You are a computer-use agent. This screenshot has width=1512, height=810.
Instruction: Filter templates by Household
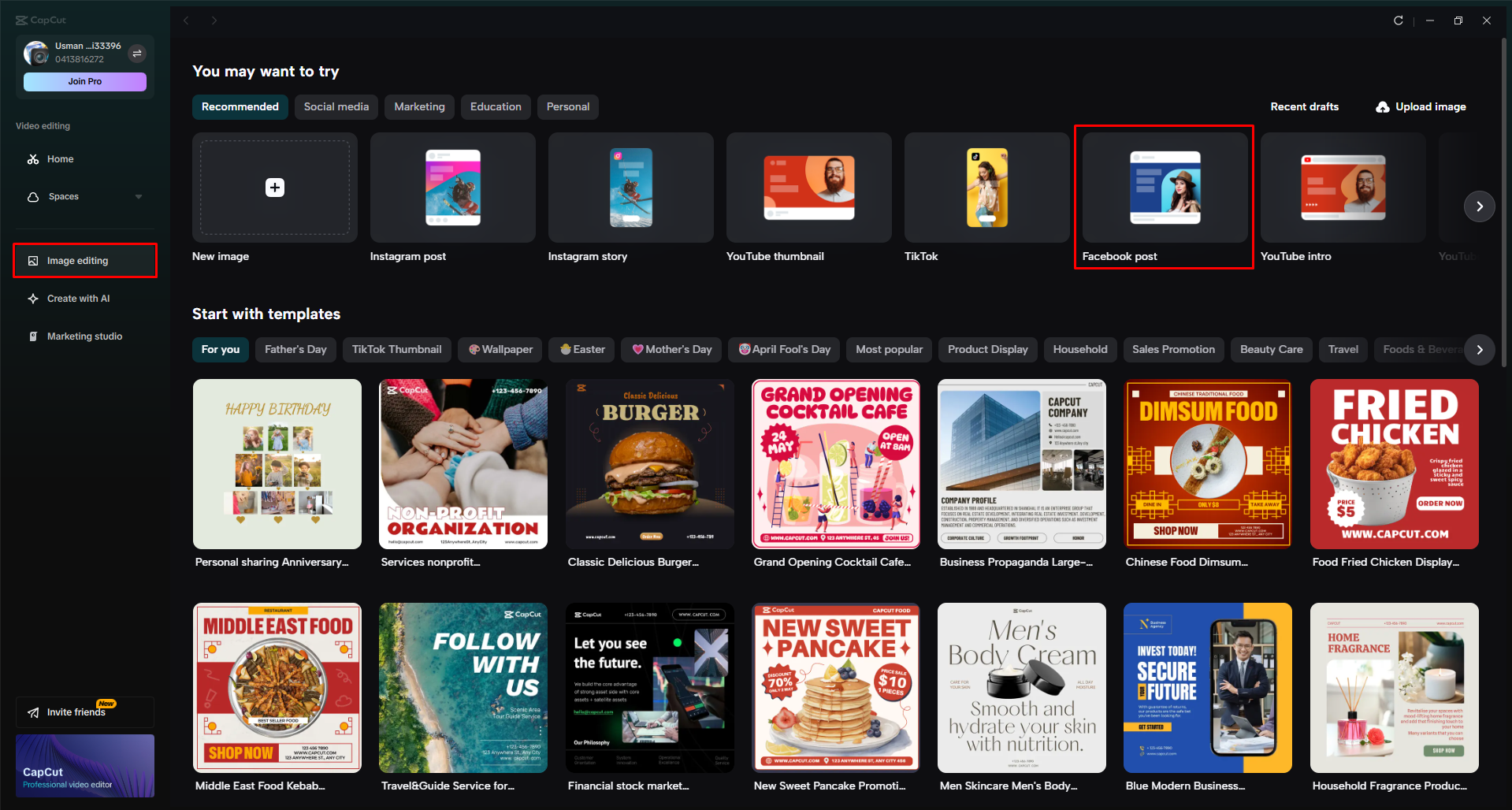pos(1080,350)
